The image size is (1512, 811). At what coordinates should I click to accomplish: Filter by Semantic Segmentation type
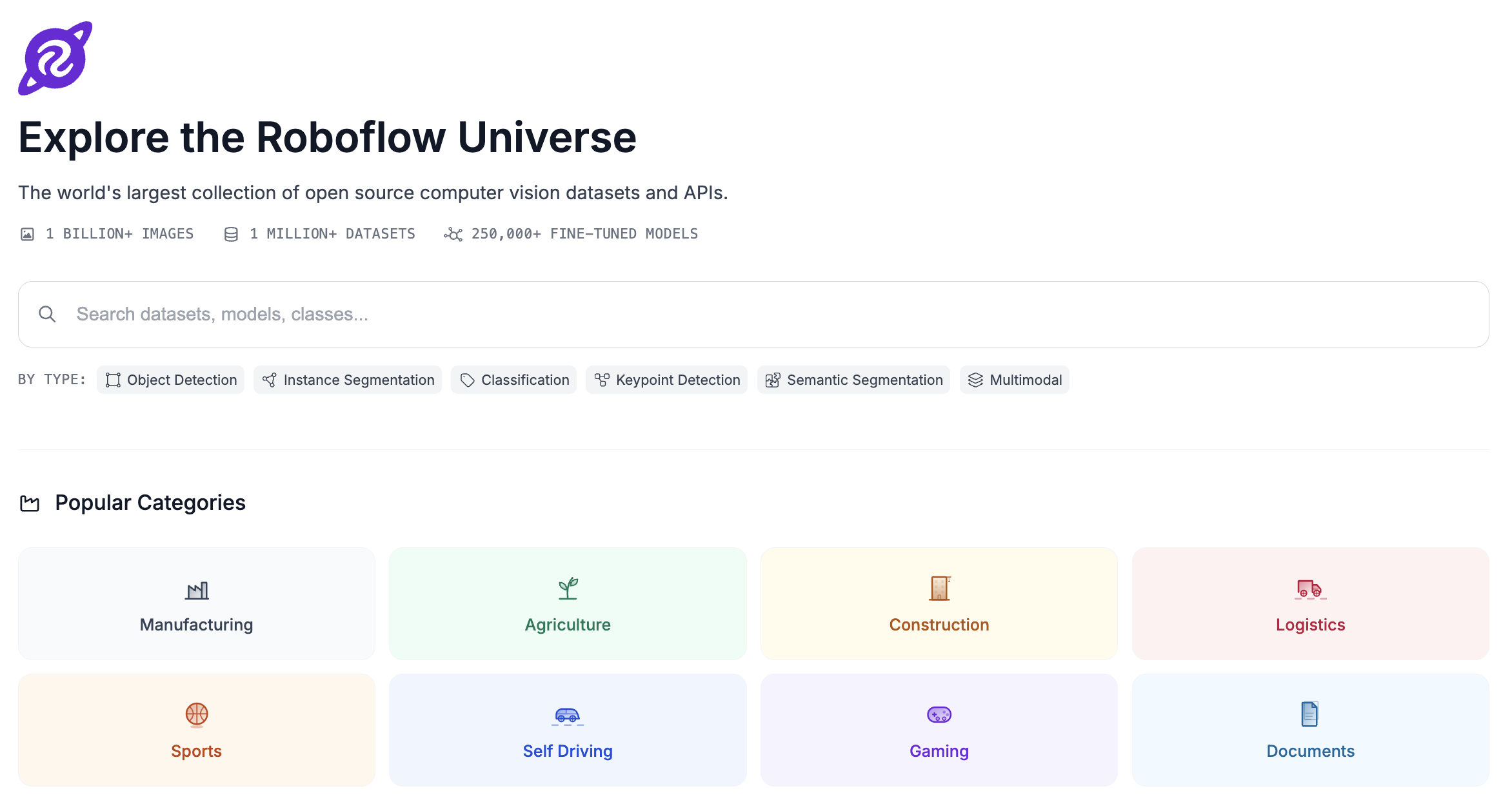coord(853,380)
